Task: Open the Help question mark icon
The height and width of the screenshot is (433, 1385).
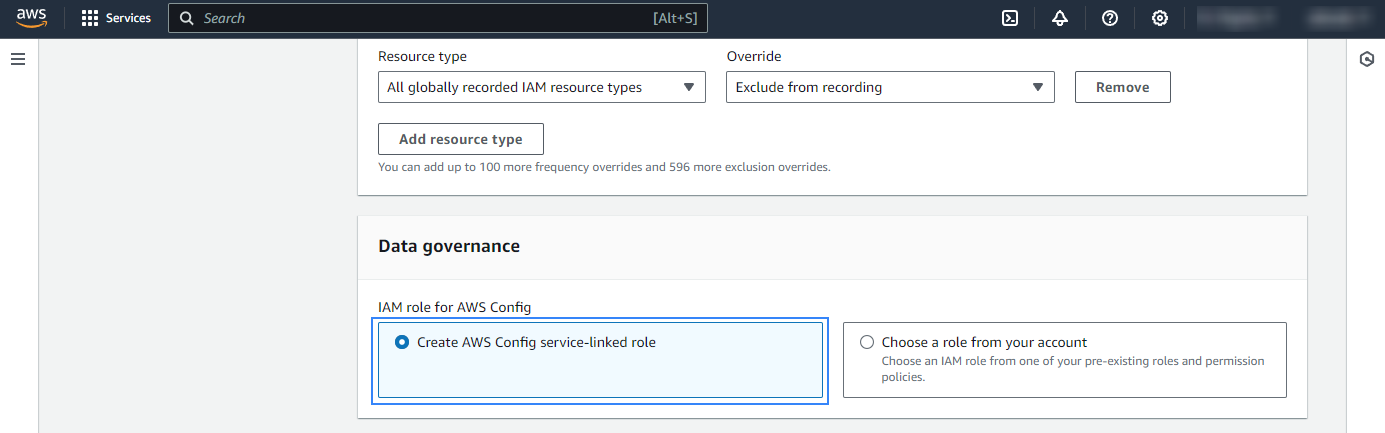Action: (1110, 18)
